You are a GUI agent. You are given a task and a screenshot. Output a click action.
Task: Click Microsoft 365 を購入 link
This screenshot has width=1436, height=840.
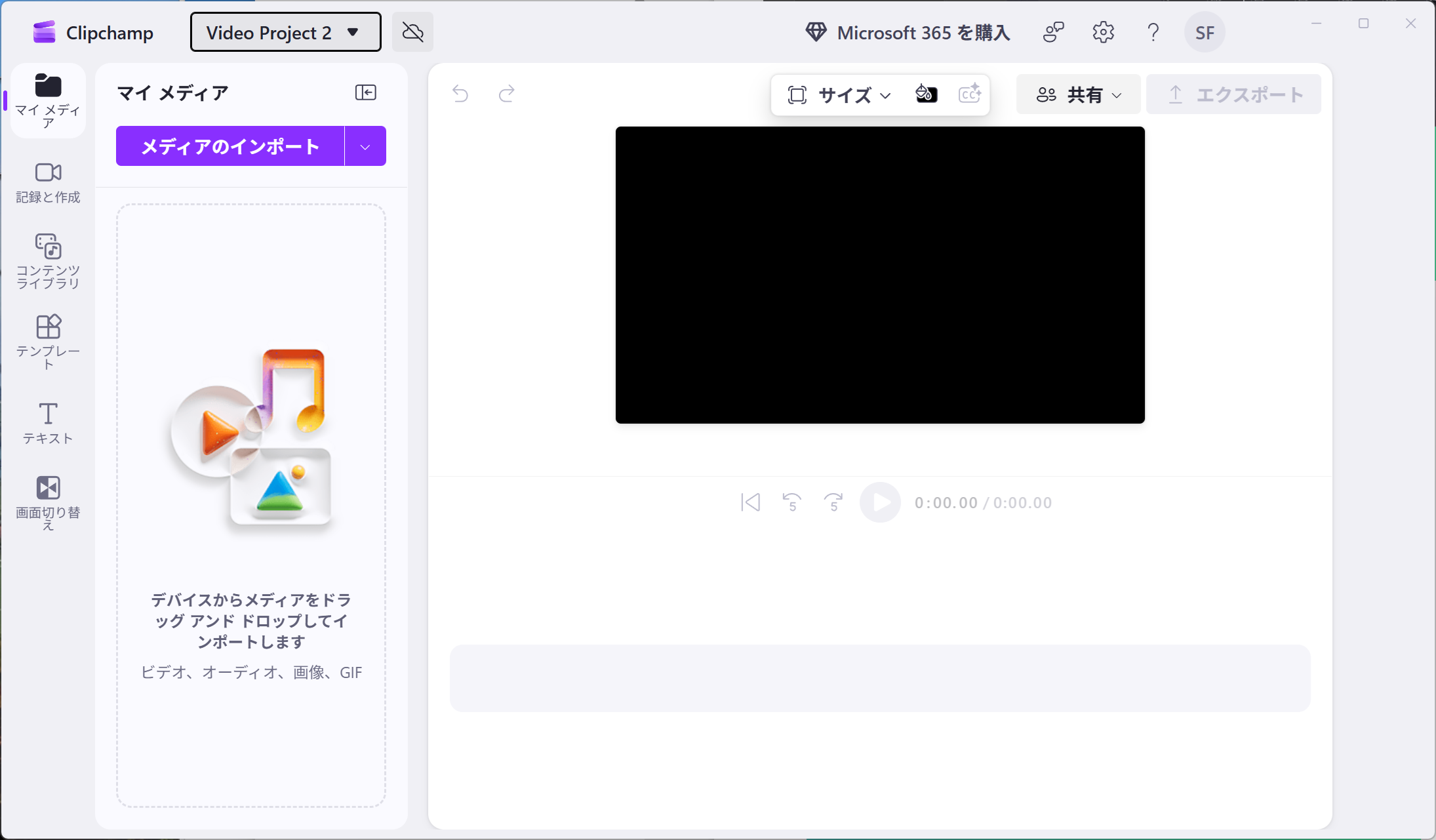coord(908,32)
